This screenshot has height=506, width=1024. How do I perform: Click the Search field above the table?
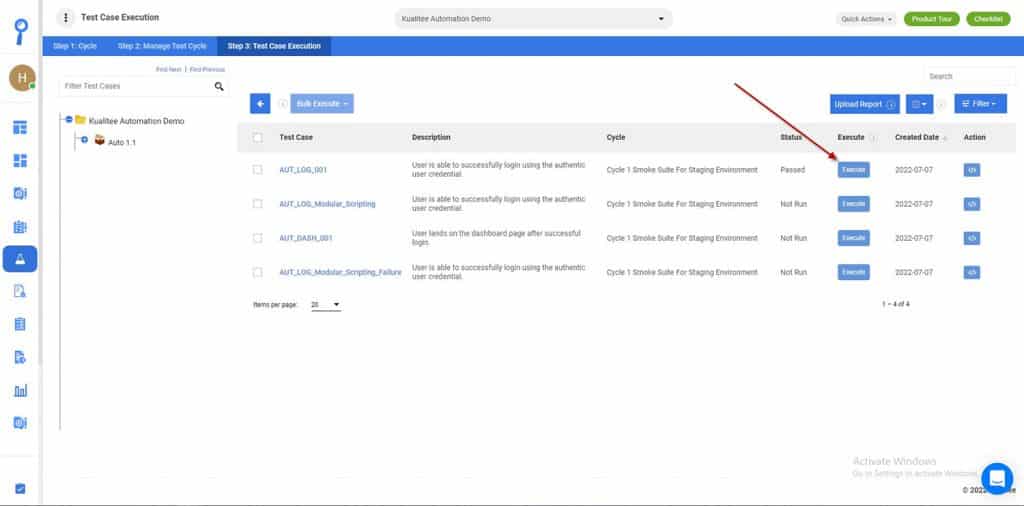coord(969,76)
